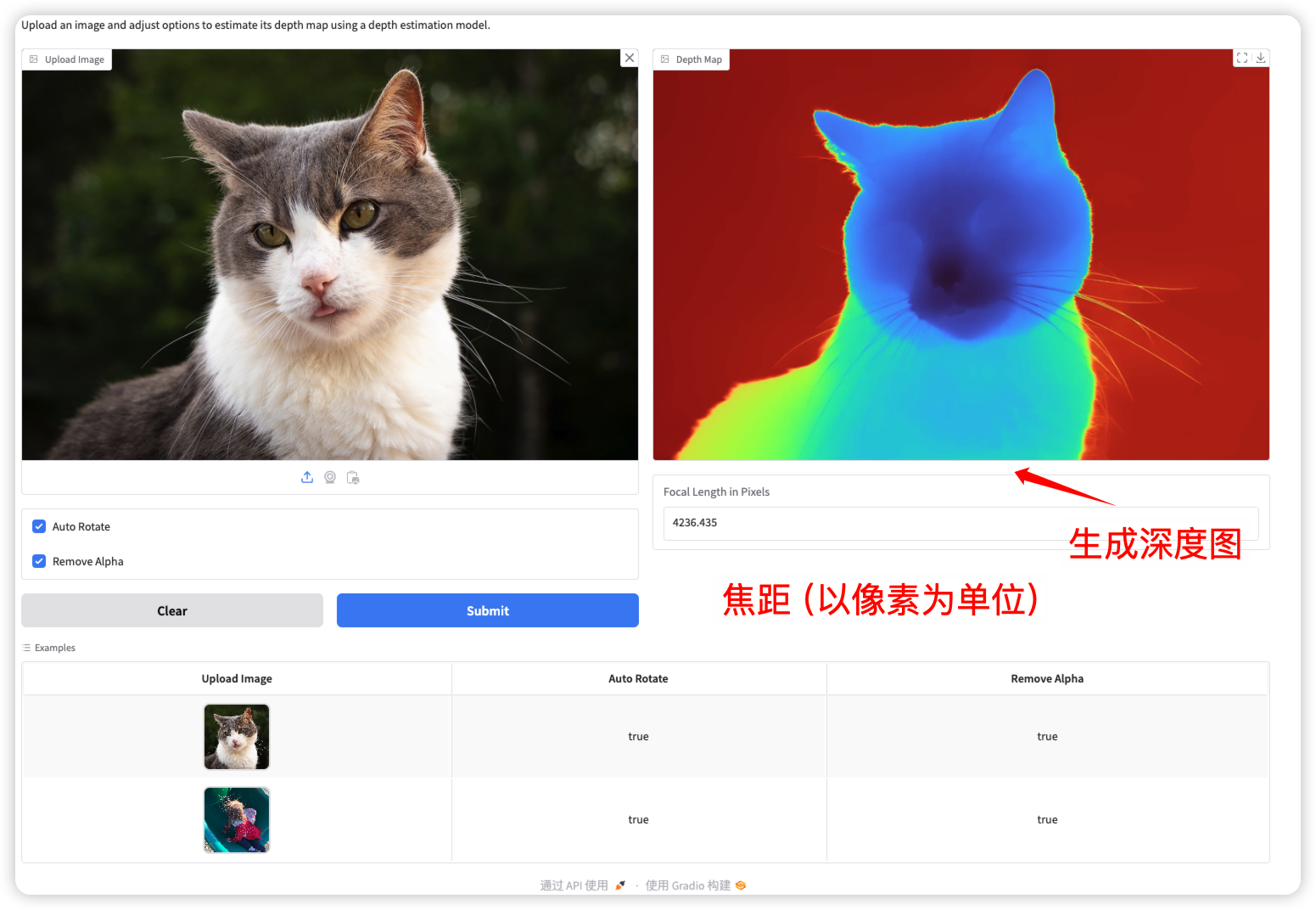
Task: Select the cat example thumbnail
Action: 237,737
